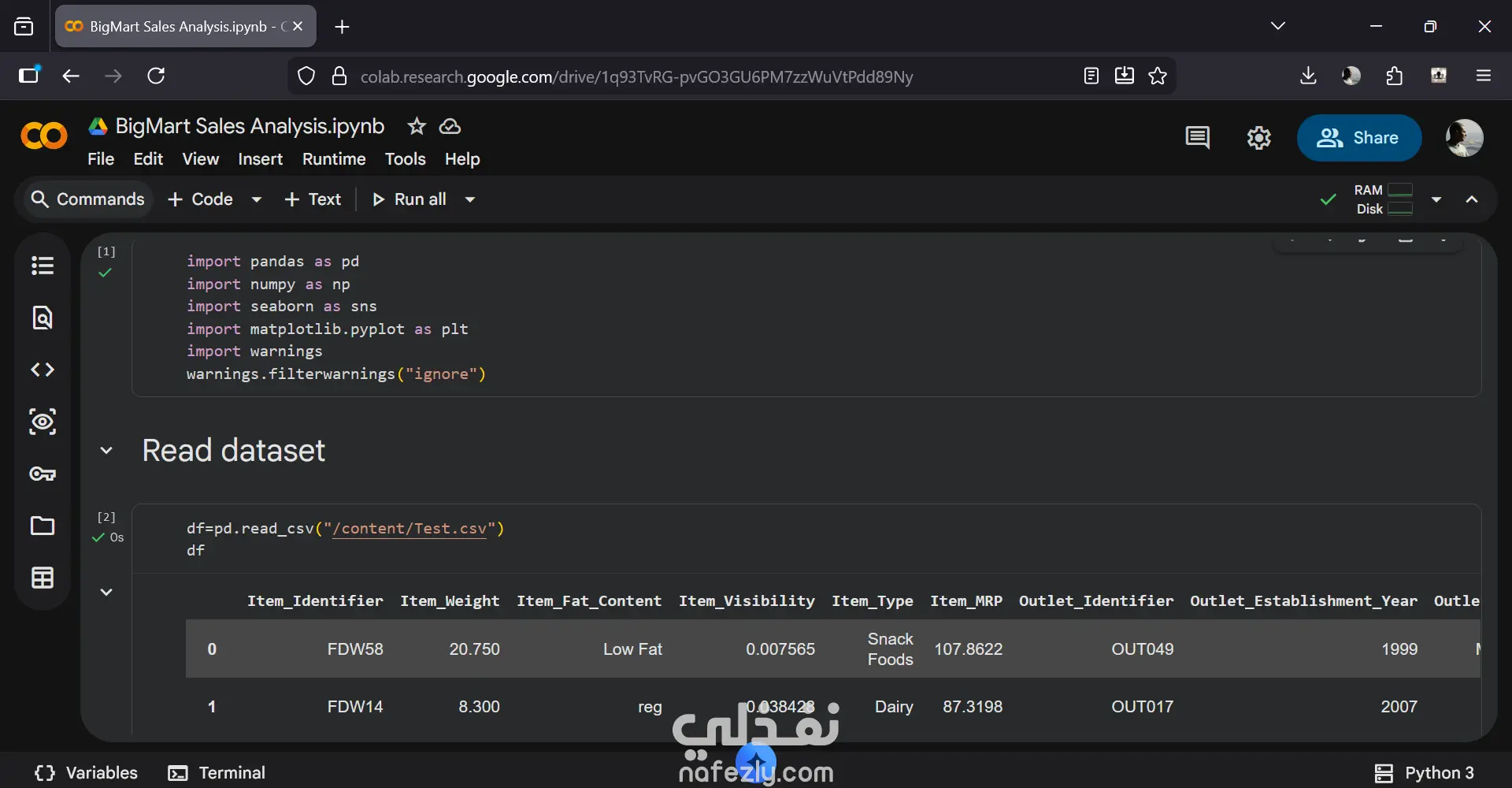Click into the imports code cell
1512x788 pixels.
(x=806, y=318)
